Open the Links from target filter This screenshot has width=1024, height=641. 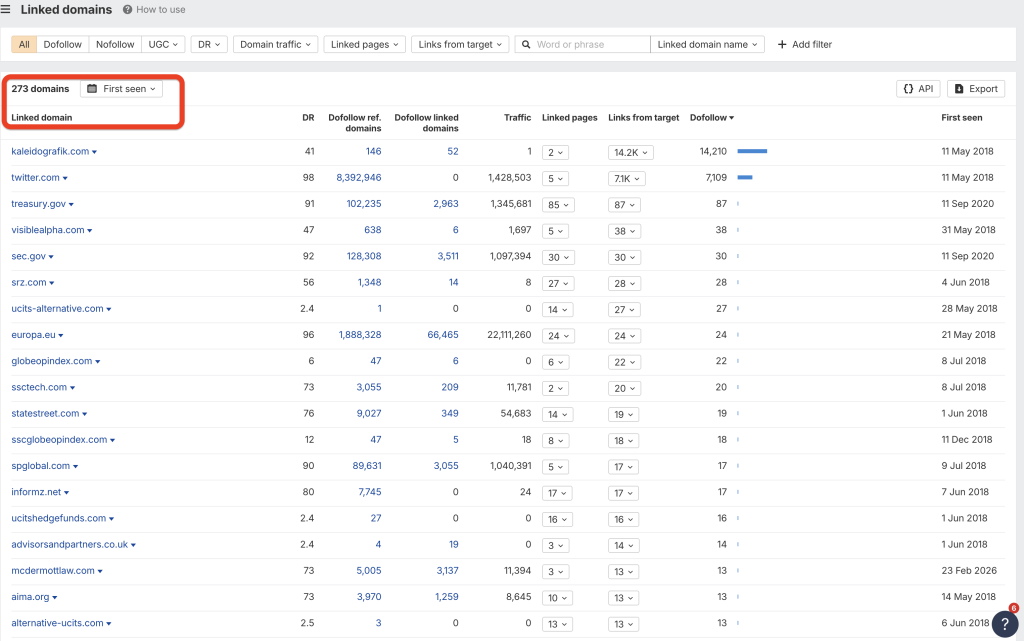(460, 44)
